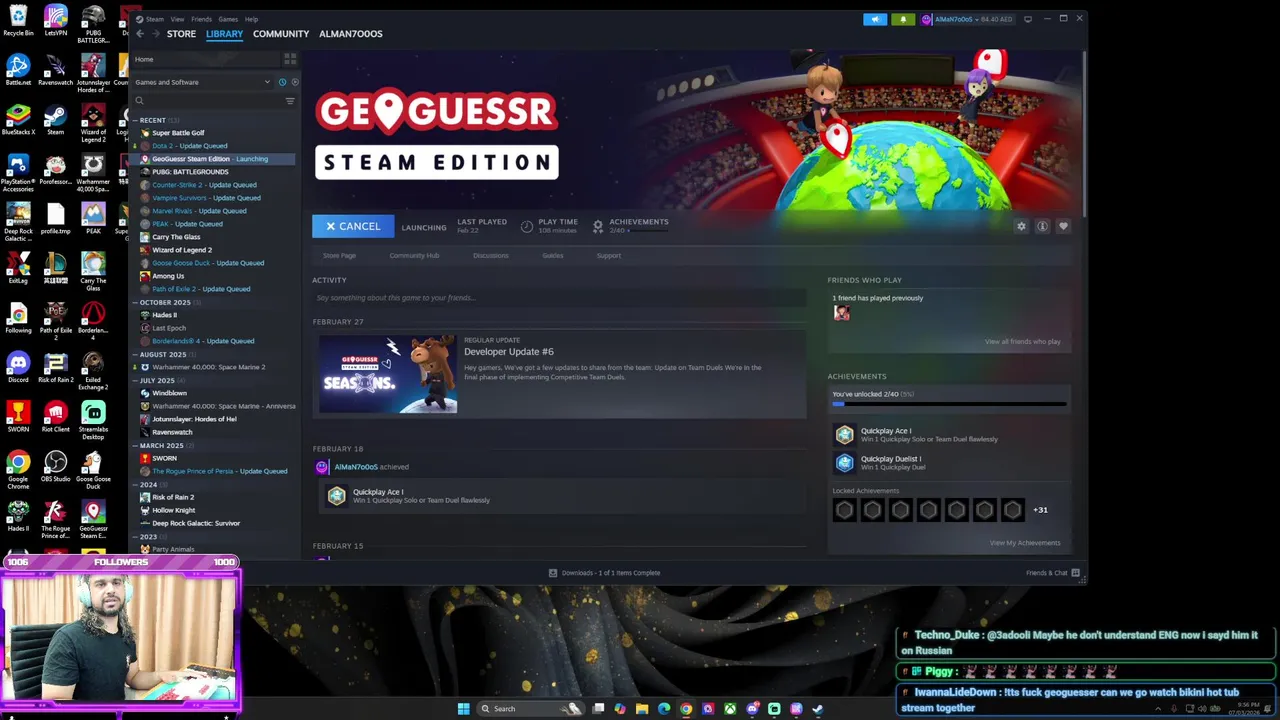Open the Discussions link

[490, 255]
